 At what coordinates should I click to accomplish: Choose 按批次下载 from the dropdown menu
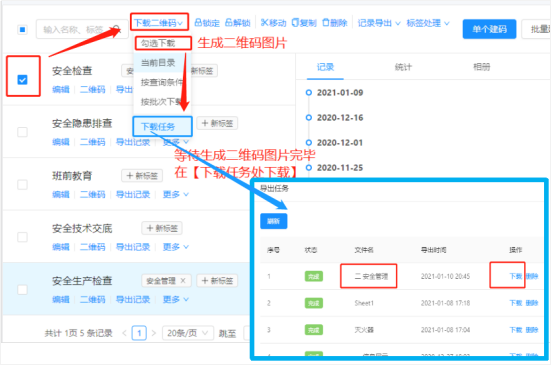point(162,102)
